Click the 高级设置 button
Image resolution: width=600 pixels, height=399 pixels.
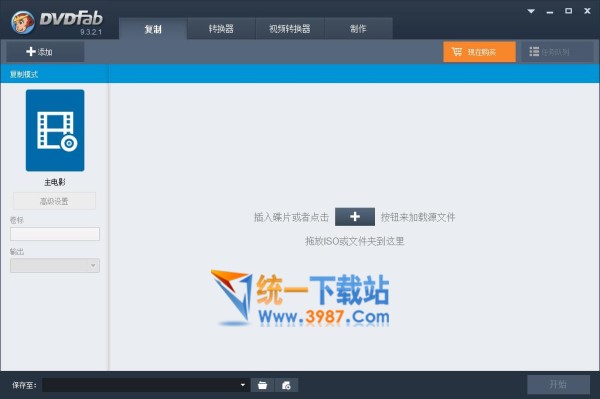tap(54, 201)
